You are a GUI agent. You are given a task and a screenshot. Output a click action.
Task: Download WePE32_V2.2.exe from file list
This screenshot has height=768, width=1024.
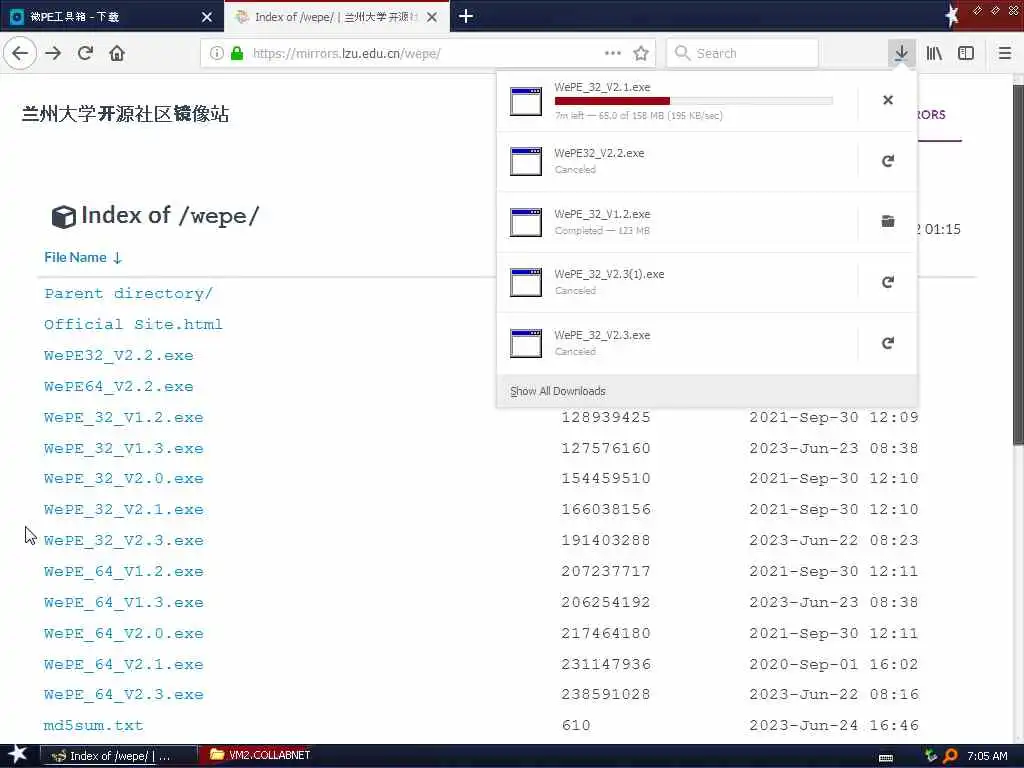(119, 355)
